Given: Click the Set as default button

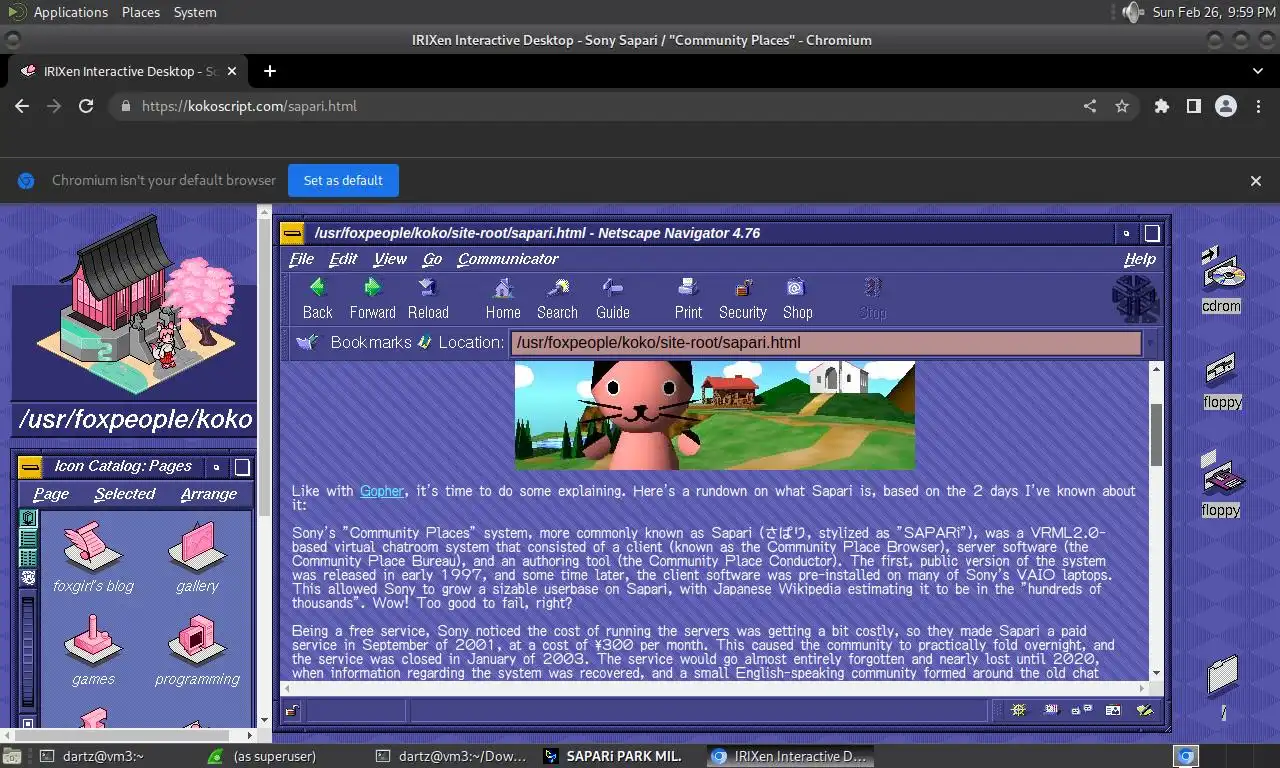Looking at the screenshot, I should (343, 180).
